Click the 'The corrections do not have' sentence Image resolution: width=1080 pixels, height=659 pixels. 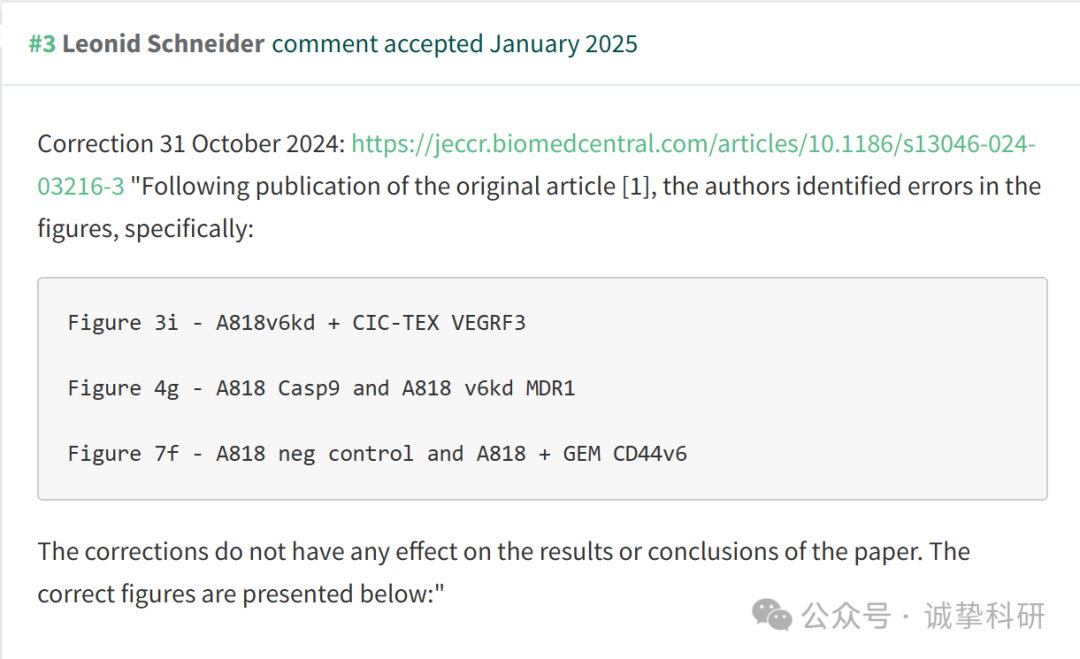tap(503, 552)
